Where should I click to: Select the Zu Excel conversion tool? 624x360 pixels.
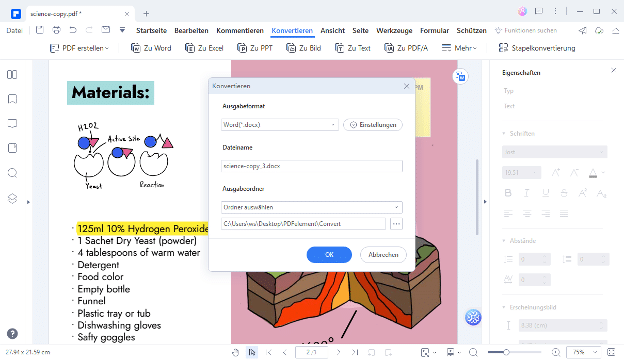click(204, 48)
